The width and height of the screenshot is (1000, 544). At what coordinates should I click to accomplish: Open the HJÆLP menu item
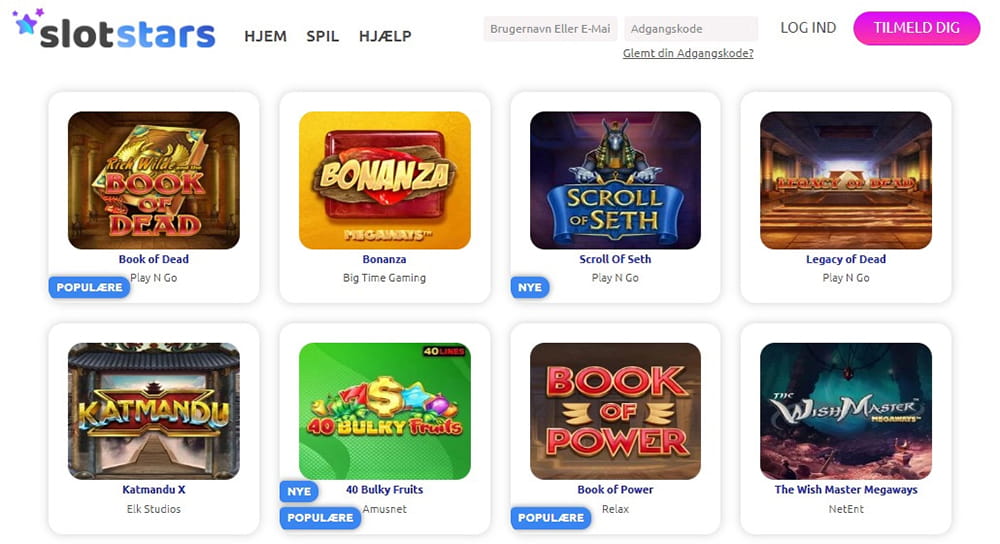[x=385, y=36]
